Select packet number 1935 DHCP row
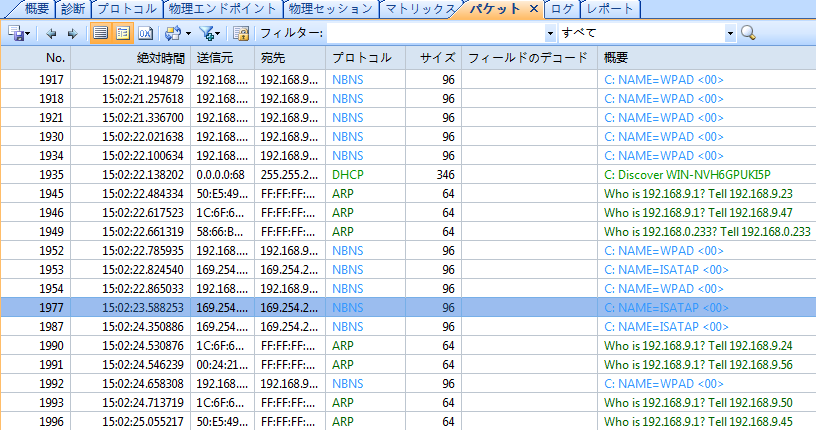Viewport: 816px width, 430px height. pos(300,174)
